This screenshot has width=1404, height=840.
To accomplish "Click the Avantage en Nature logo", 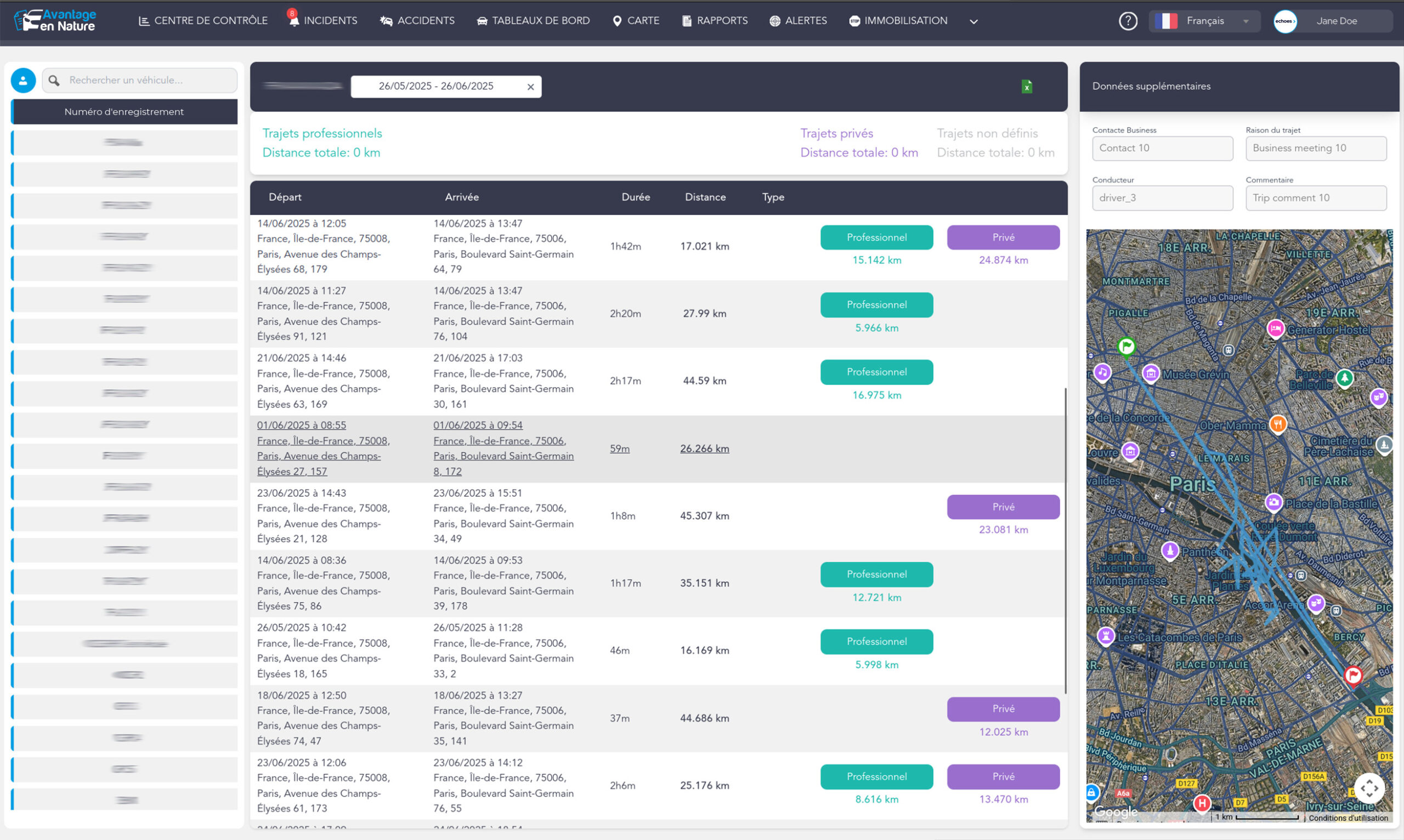I will pyautogui.click(x=55, y=20).
